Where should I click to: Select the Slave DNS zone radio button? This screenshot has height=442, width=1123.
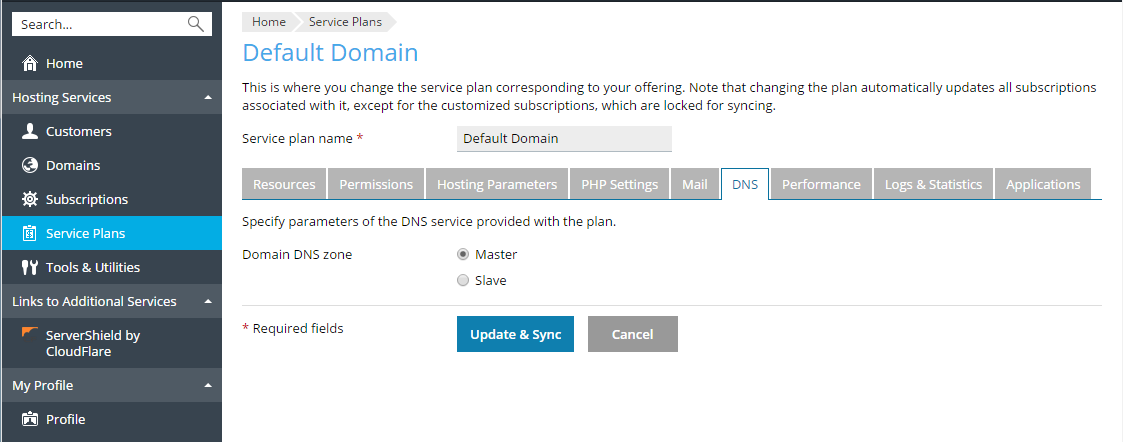coord(463,280)
